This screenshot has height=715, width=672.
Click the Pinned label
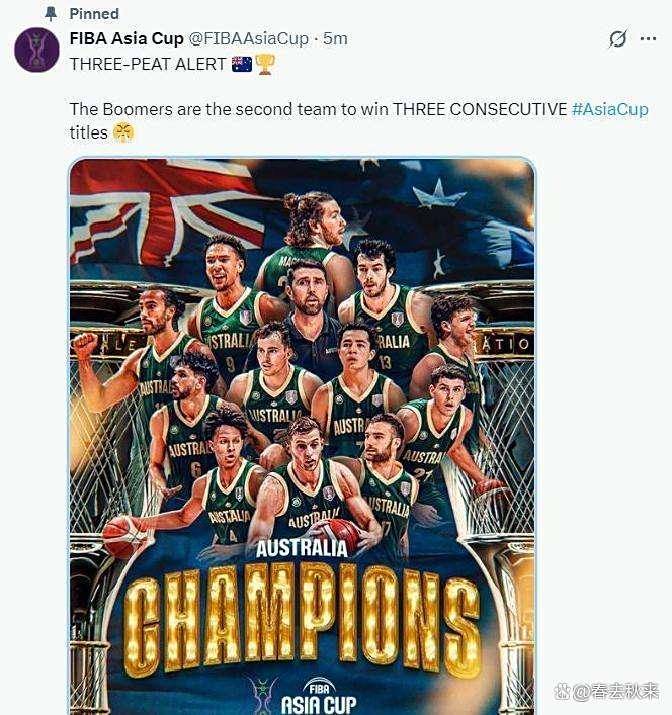(94, 14)
